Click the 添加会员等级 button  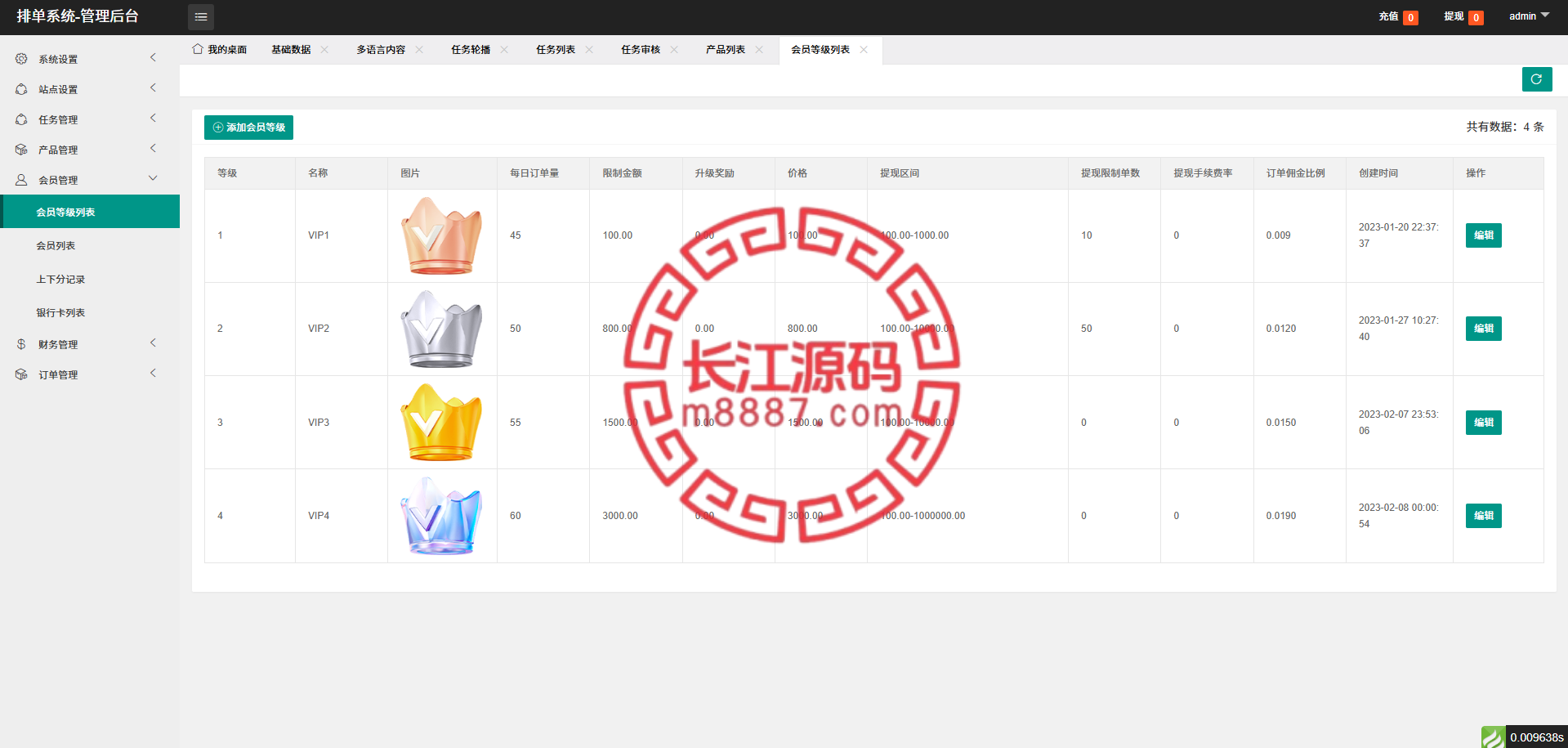pos(248,128)
